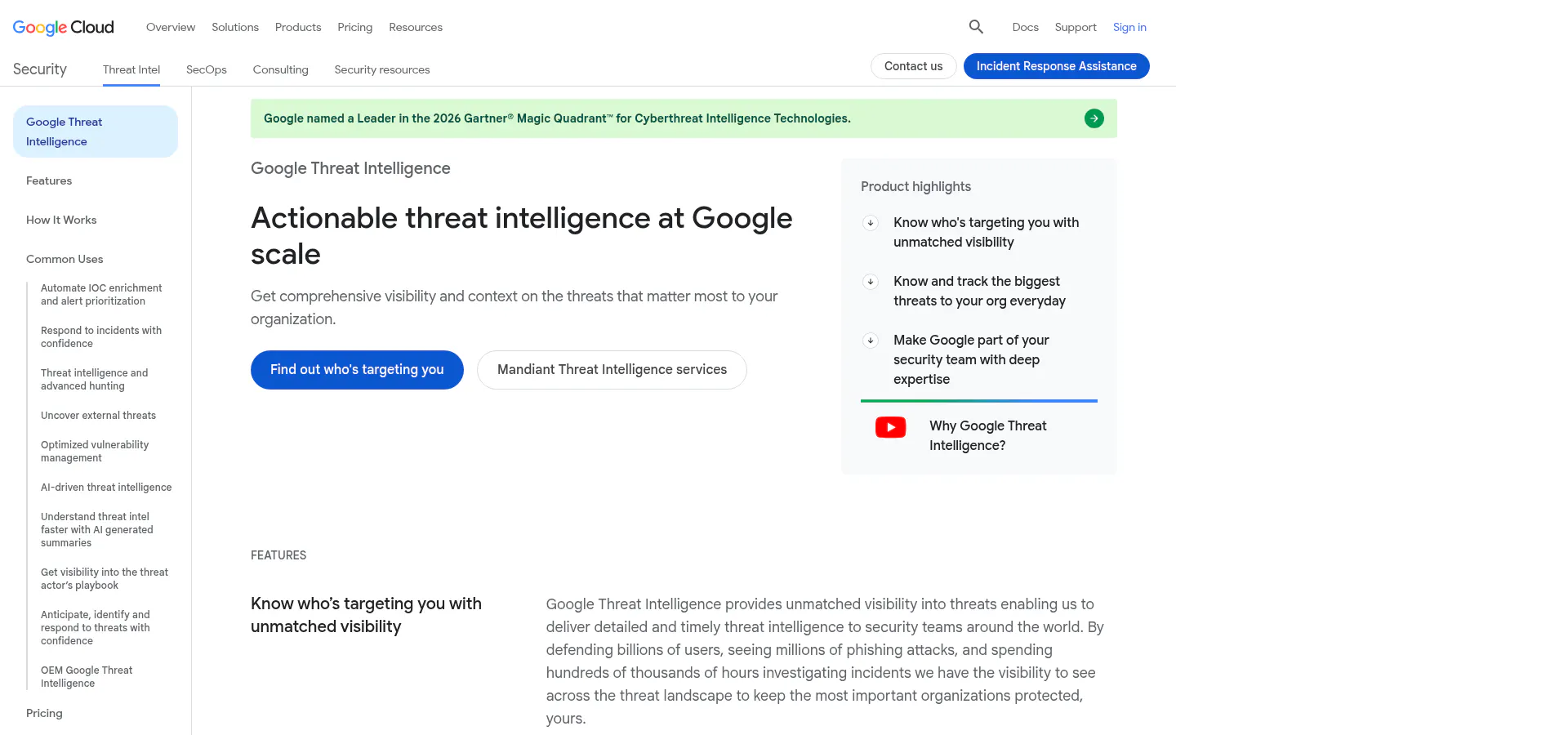Viewport: 1568px width, 735px height.
Task: Open the Overview menu
Action: coord(171,27)
